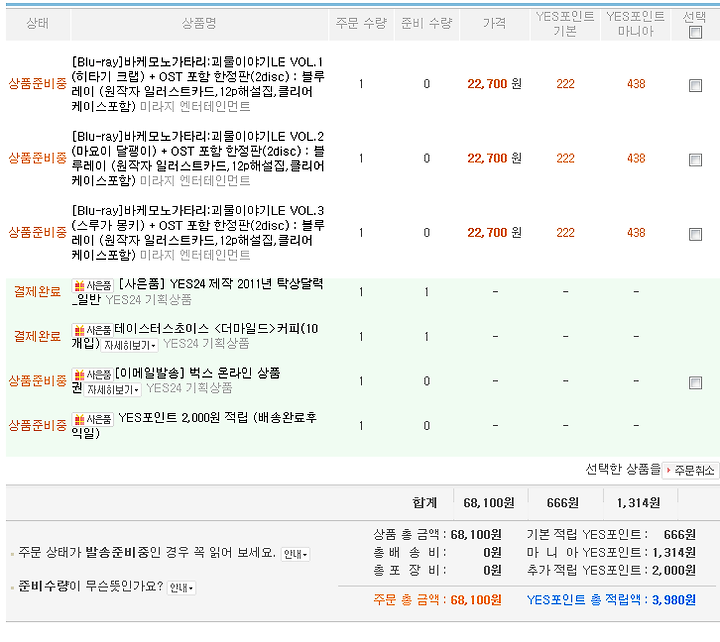Check the 벅스 온라인 상품권 row checkbox

coord(695,383)
